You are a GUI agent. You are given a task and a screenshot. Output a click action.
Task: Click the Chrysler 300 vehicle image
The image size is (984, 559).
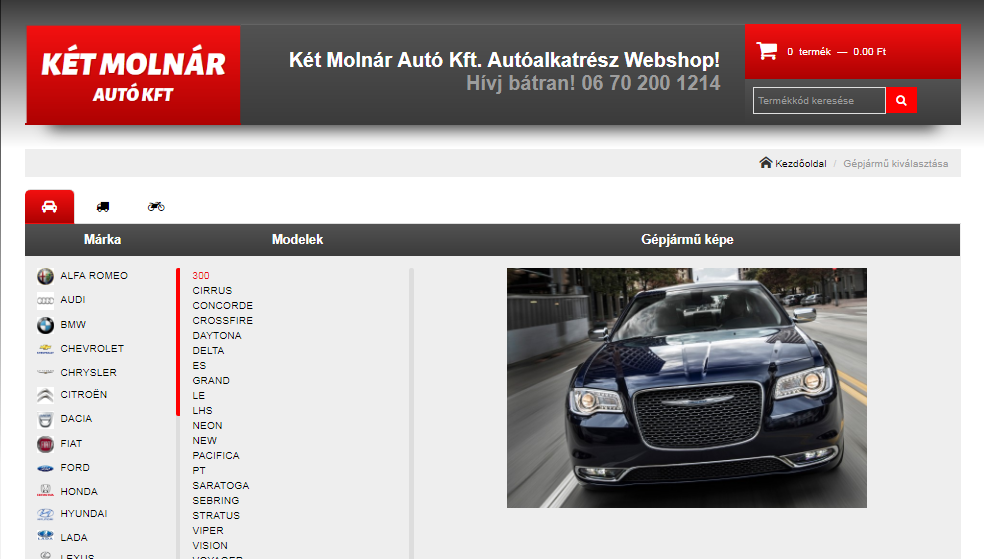[687, 388]
